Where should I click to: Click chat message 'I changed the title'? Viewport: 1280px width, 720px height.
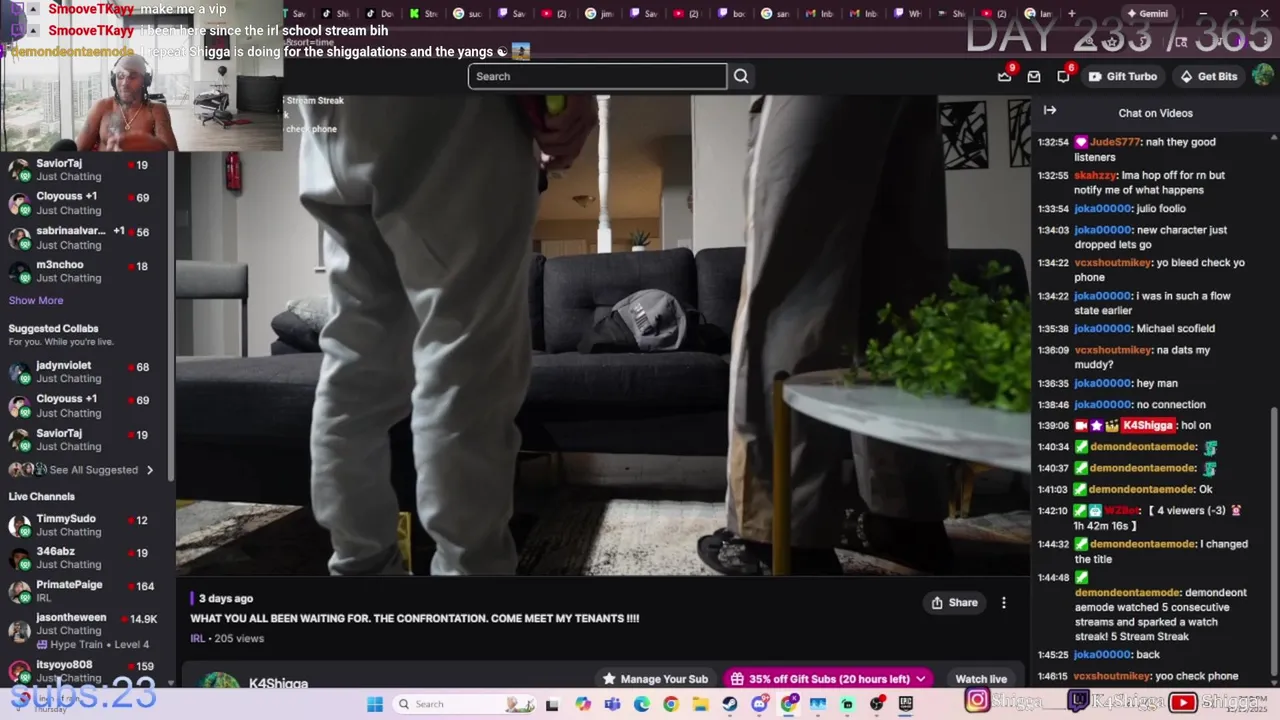click(1161, 552)
